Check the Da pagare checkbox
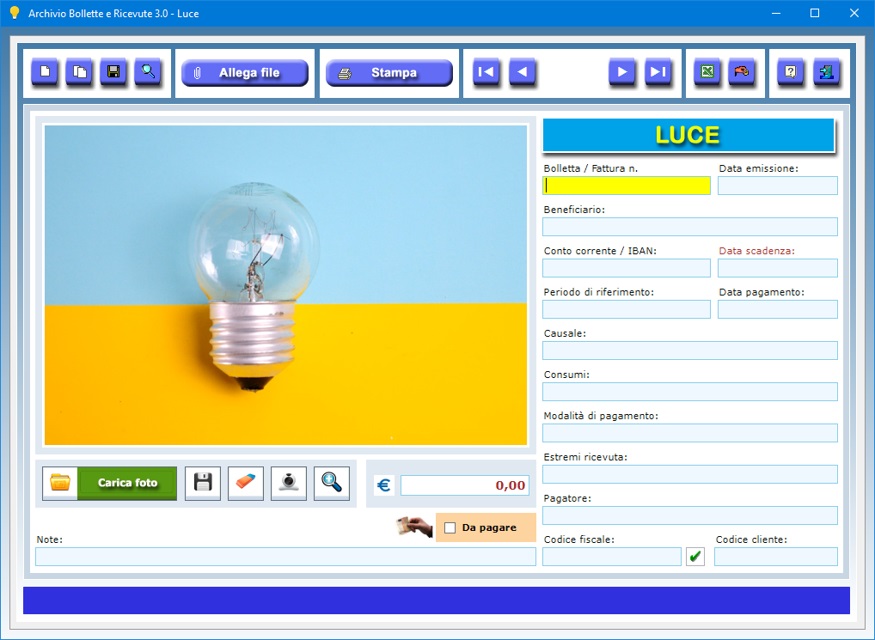The width and height of the screenshot is (875, 640). tap(450, 528)
